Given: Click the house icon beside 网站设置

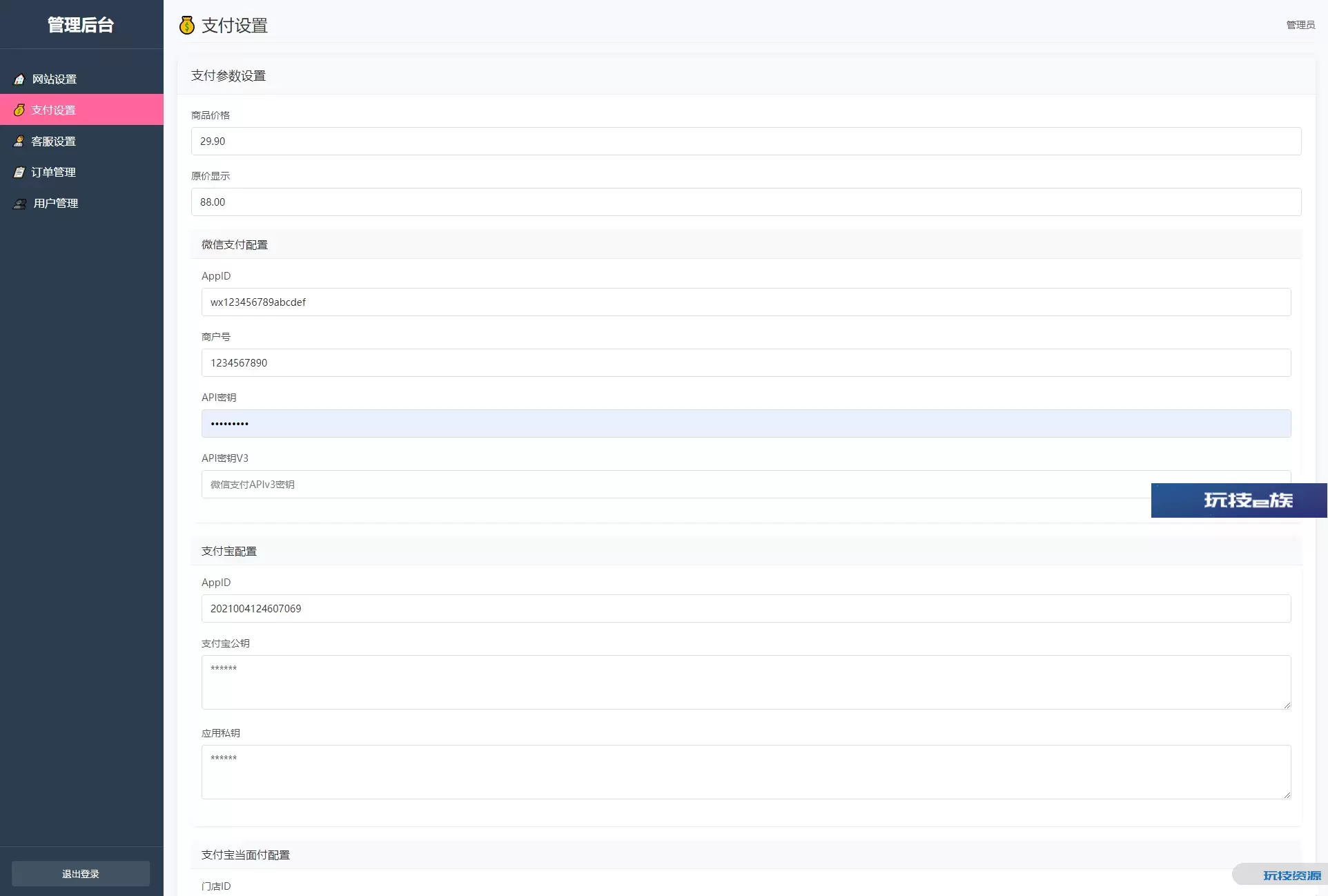Looking at the screenshot, I should click(19, 79).
